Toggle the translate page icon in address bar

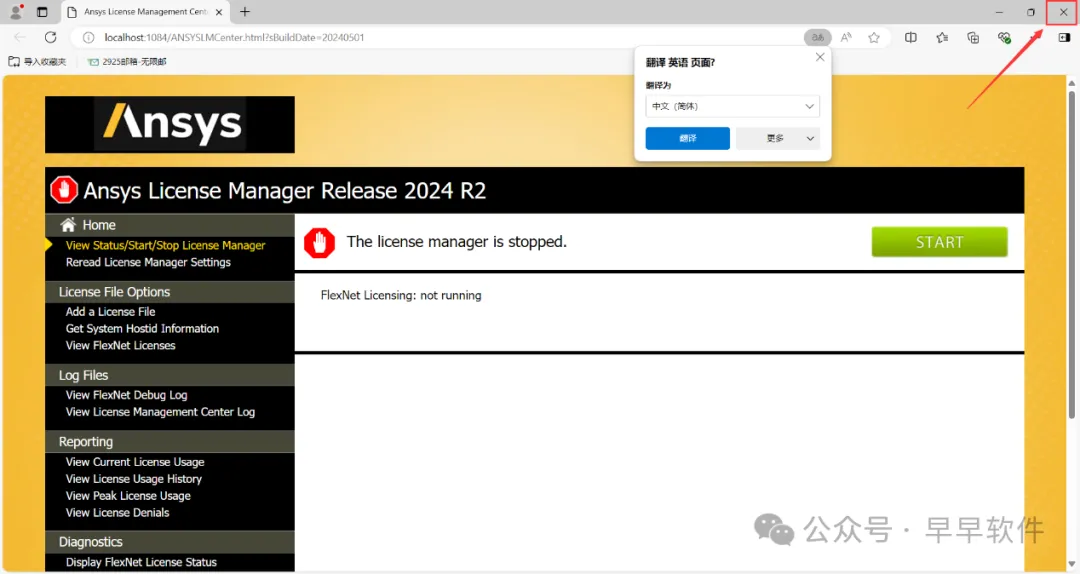(818, 37)
